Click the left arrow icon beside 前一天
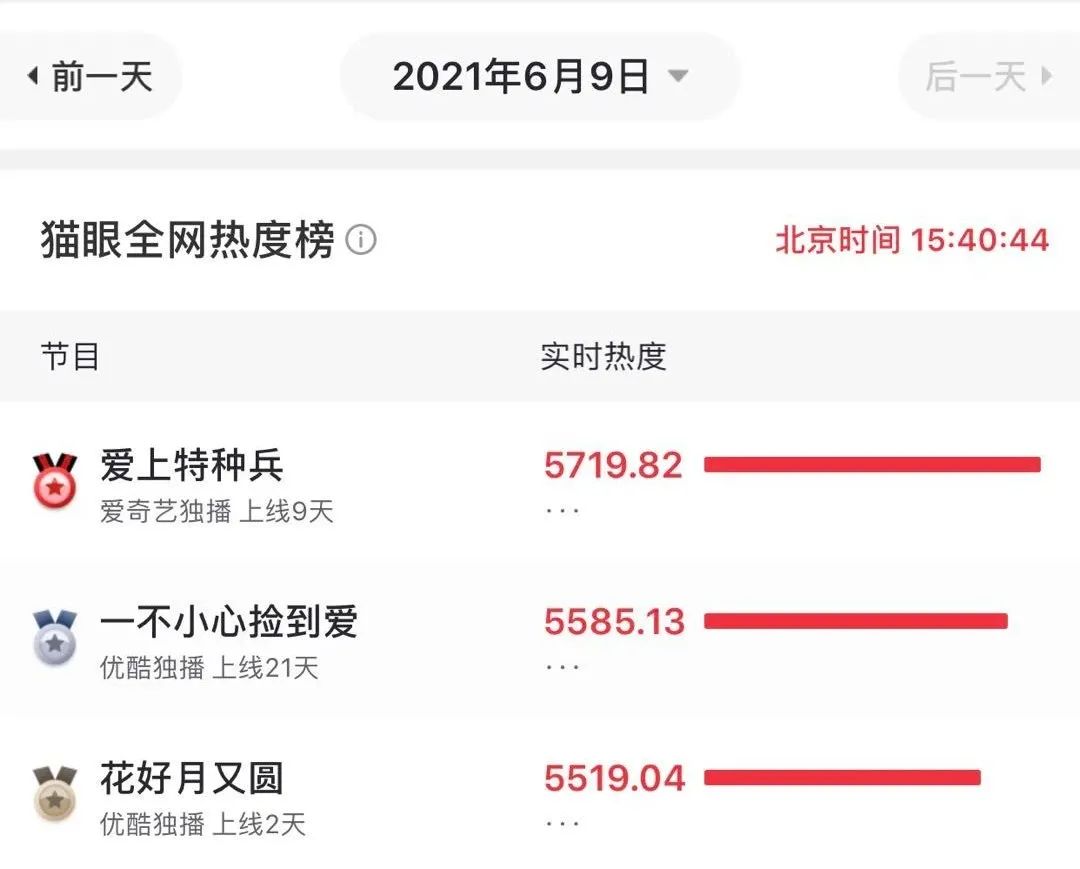The image size is (1080, 869). coord(32,75)
